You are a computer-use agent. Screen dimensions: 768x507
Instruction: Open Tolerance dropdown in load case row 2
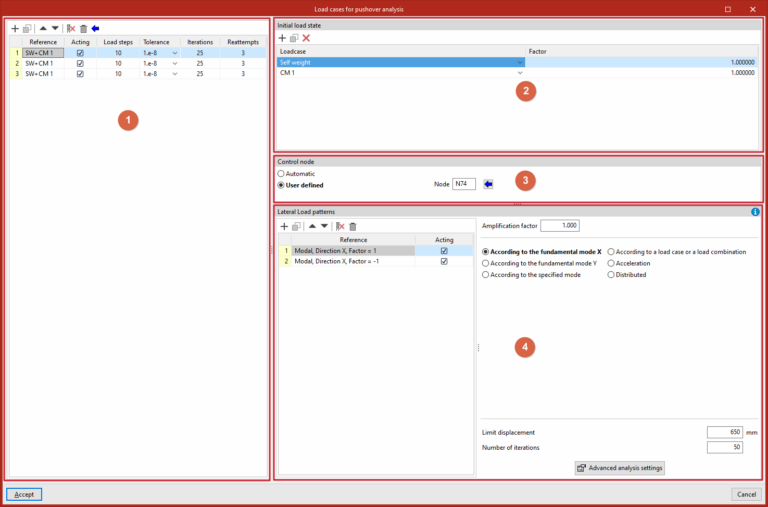175,63
